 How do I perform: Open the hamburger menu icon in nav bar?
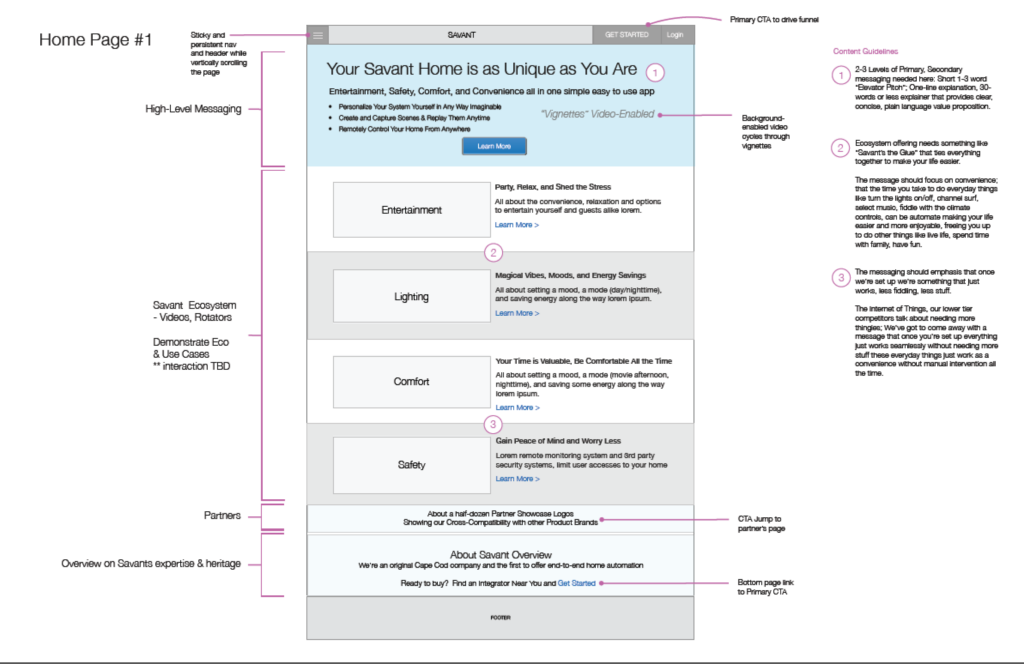pyautogui.click(x=317, y=35)
